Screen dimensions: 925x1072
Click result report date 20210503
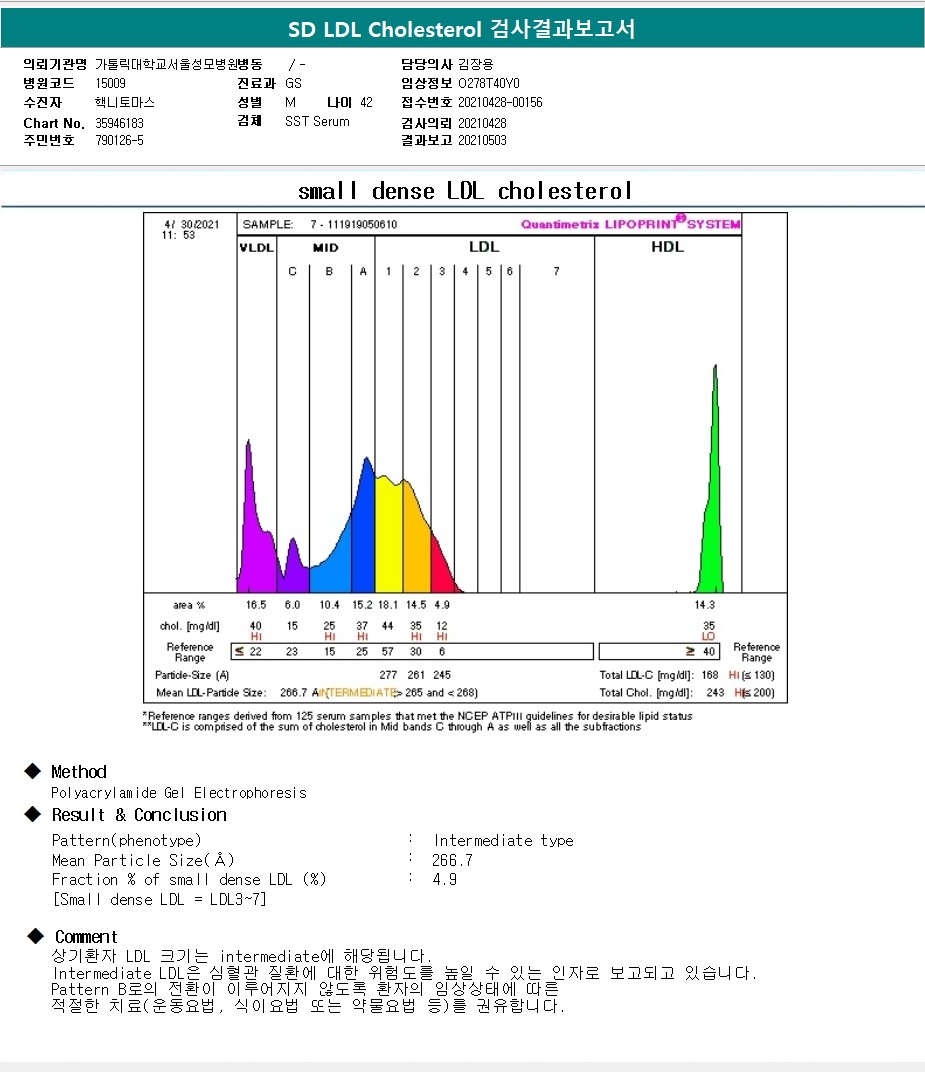(482, 140)
